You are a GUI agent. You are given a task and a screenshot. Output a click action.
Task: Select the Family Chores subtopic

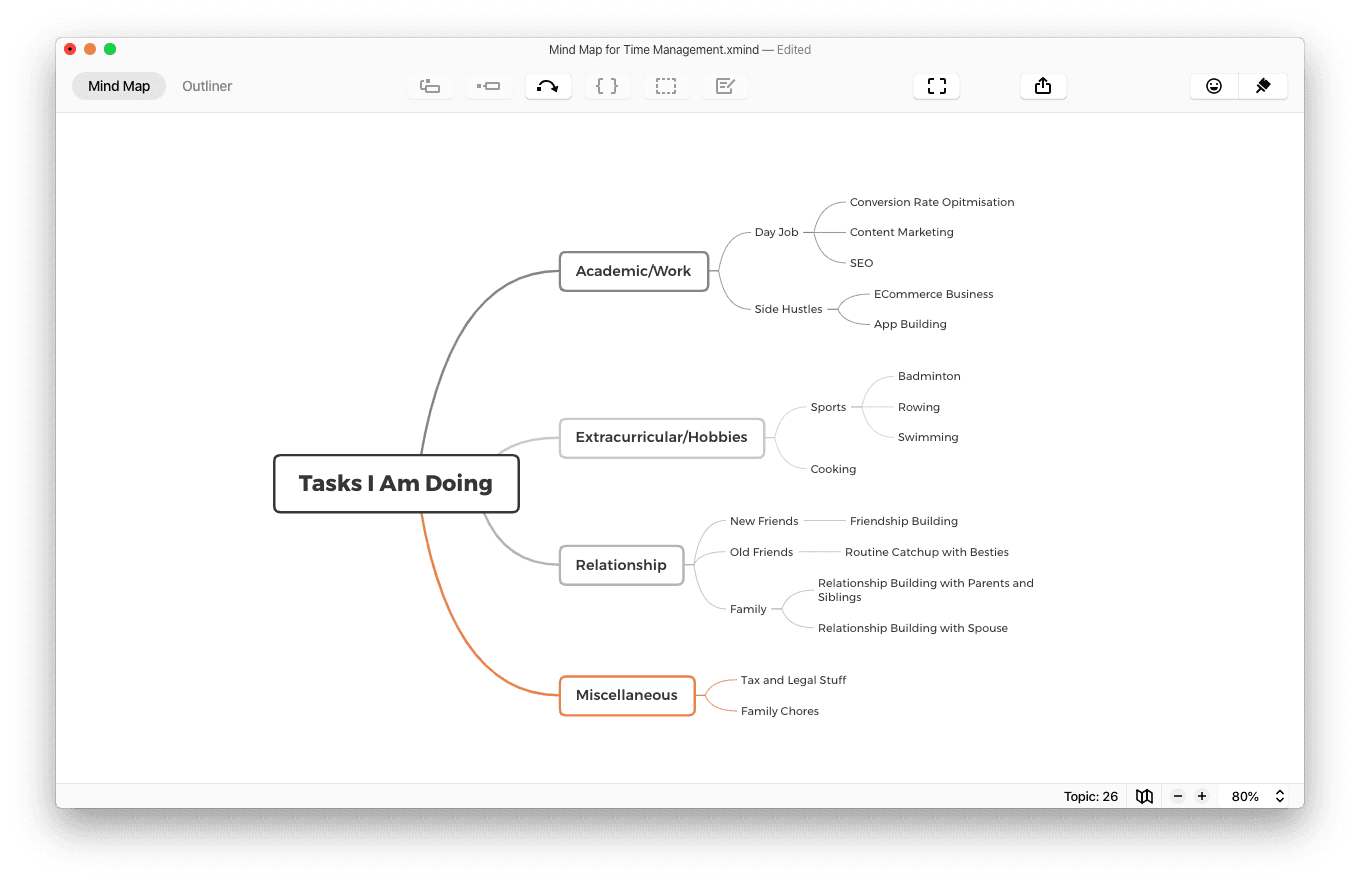[x=779, y=711]
